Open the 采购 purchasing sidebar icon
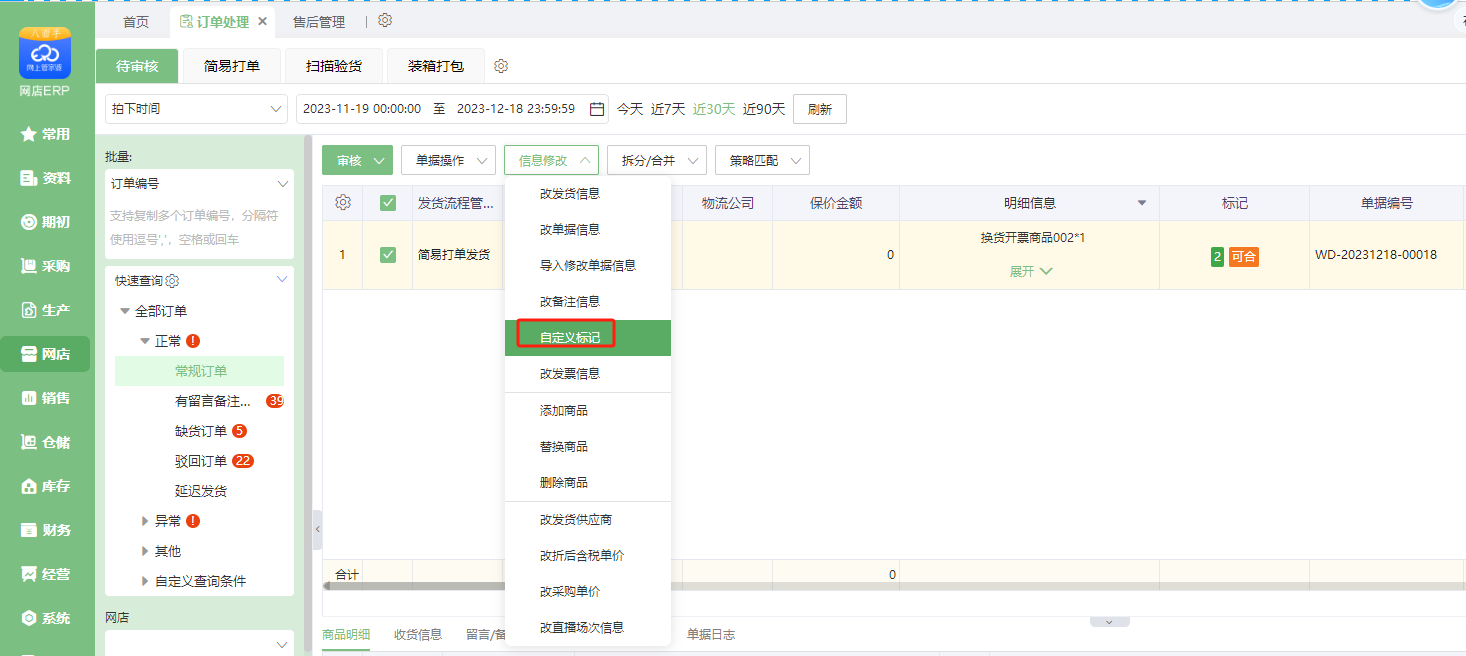 (x=45, y=266)
